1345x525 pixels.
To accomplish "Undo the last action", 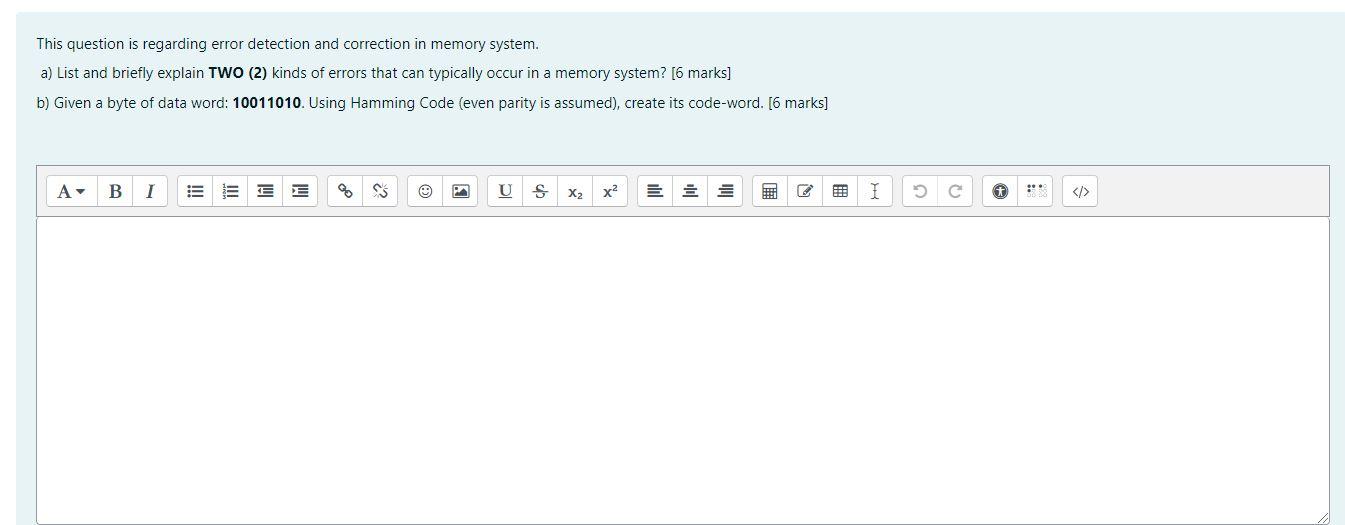I will pos(920,191).
